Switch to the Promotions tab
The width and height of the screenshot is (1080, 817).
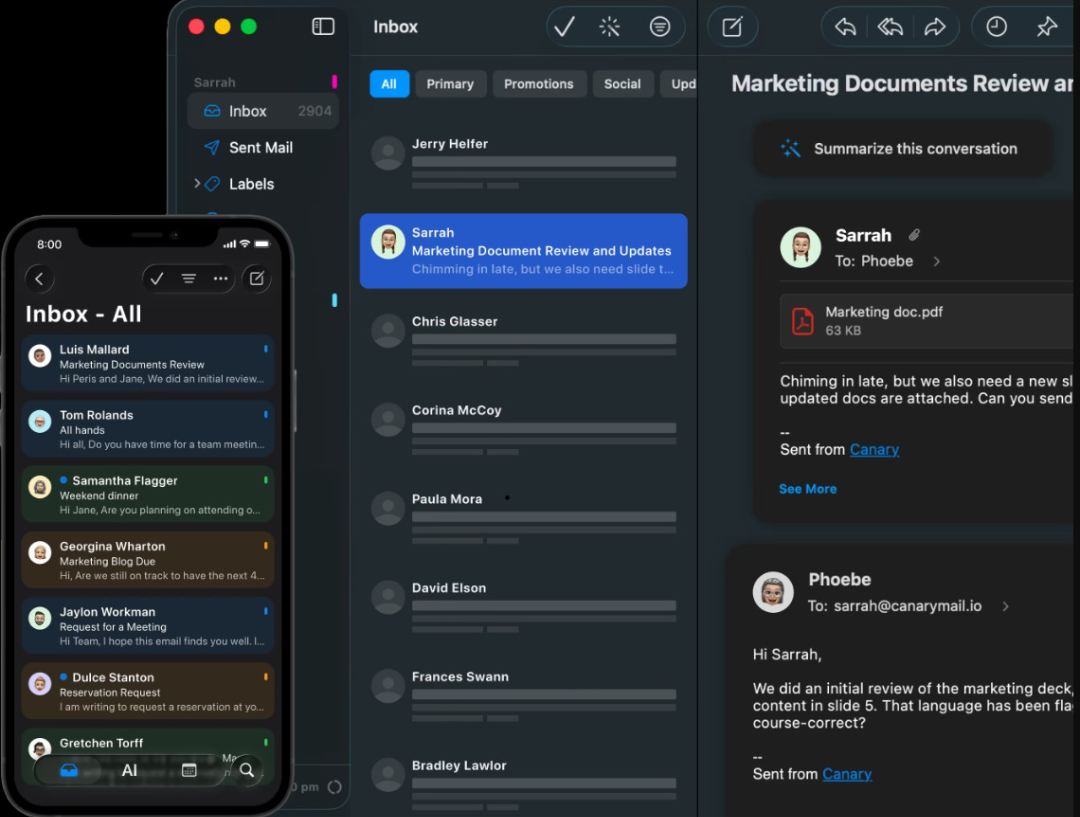pos(539,84)
